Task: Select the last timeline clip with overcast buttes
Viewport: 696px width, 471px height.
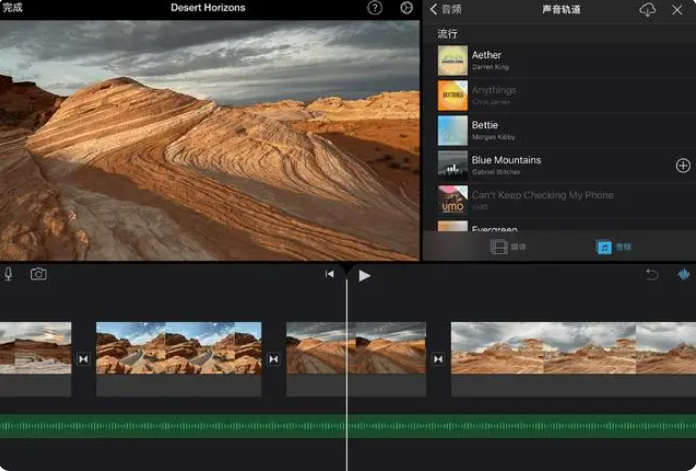Action: [573, 359]
